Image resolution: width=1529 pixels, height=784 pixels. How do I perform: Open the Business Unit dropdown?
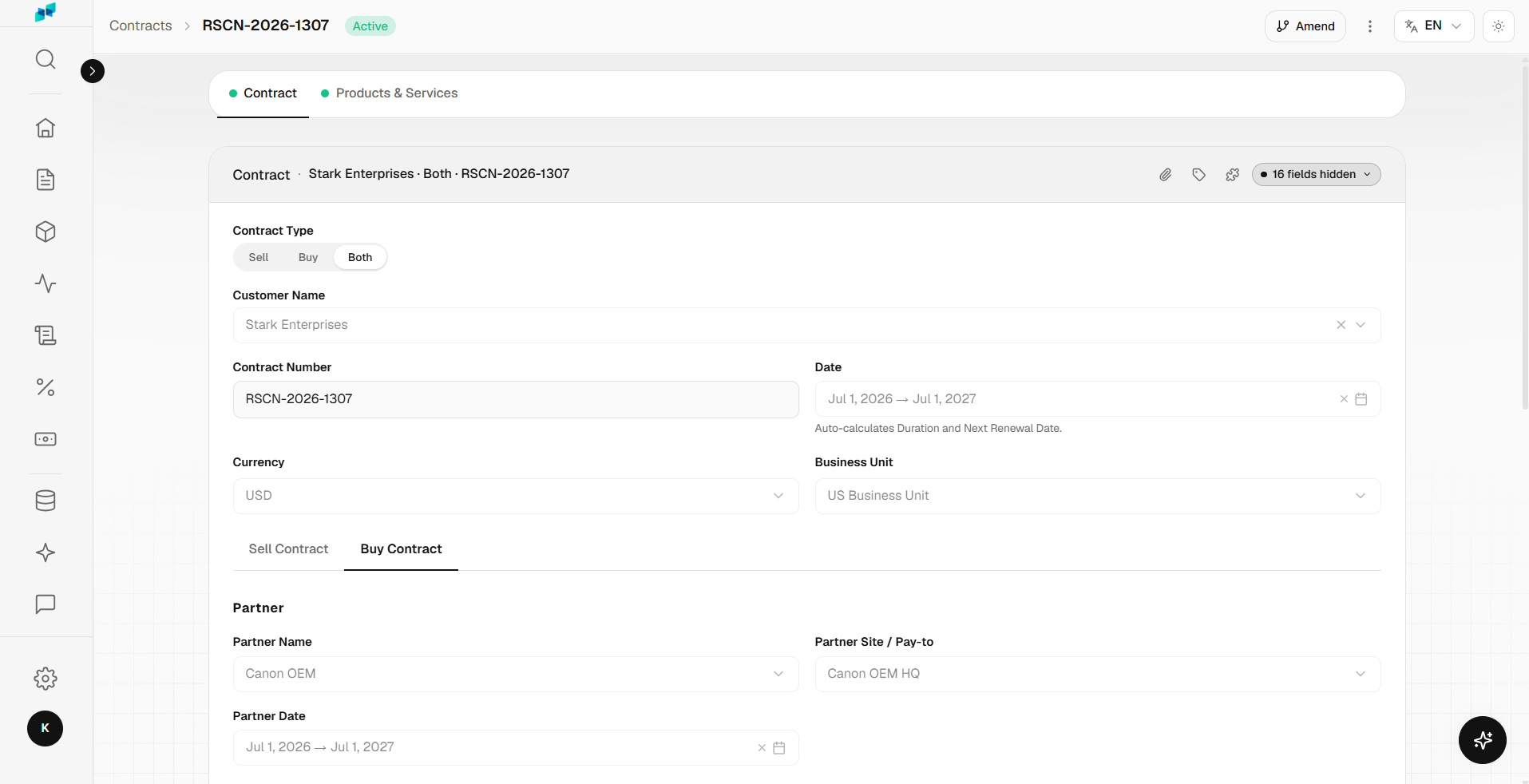coord(1098,496)
